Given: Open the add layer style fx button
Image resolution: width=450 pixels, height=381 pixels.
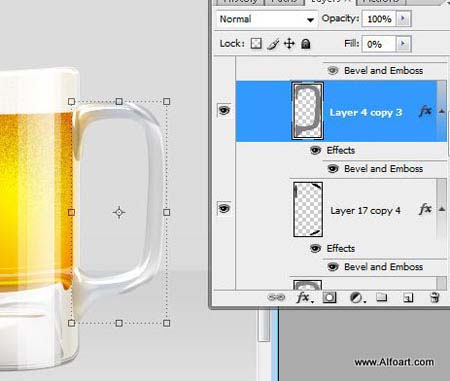Looking at the screenshot, I should [305, 297].
